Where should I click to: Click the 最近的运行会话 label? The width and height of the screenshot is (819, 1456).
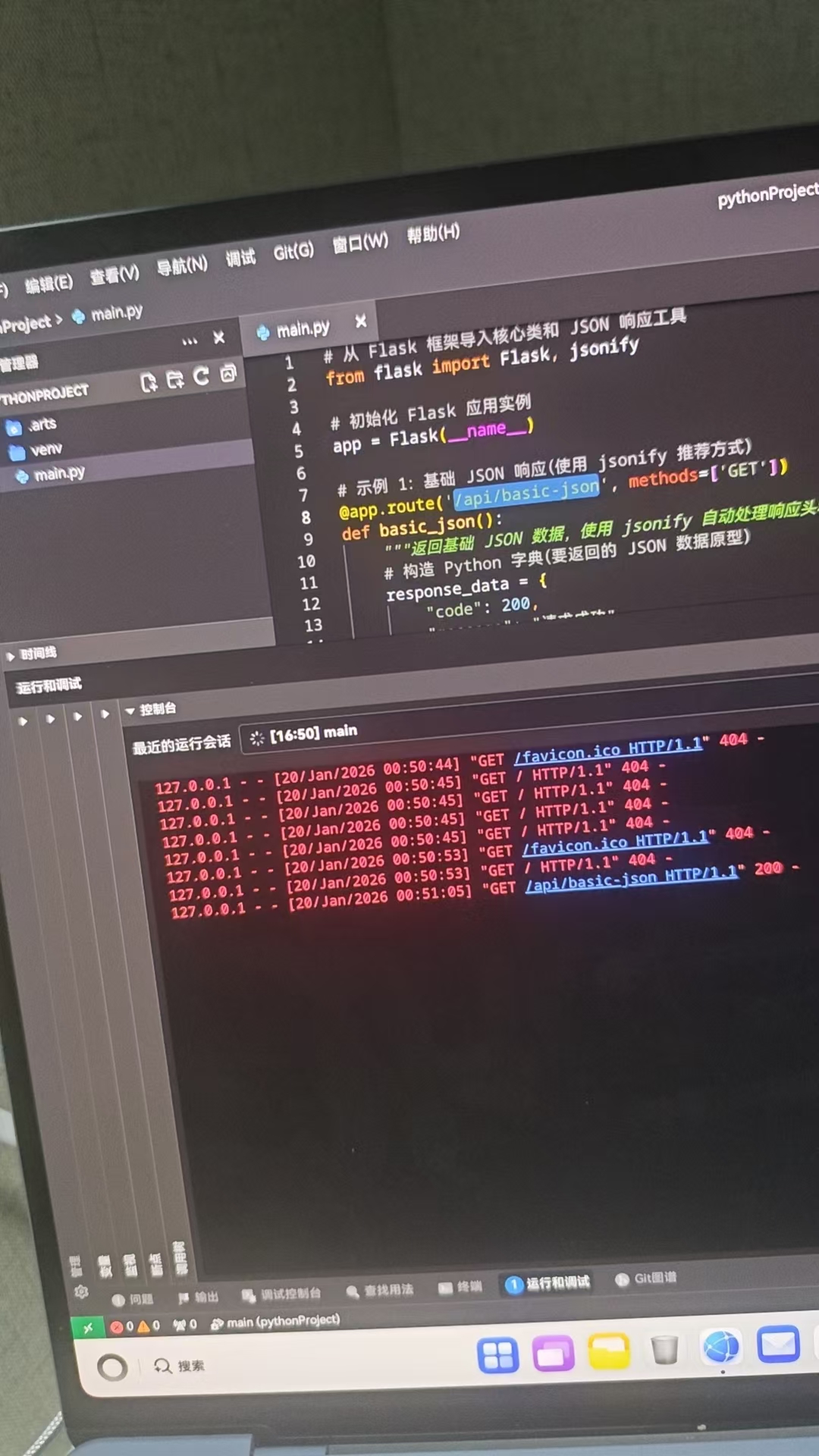pyautogui.click(x=181, y=745)
